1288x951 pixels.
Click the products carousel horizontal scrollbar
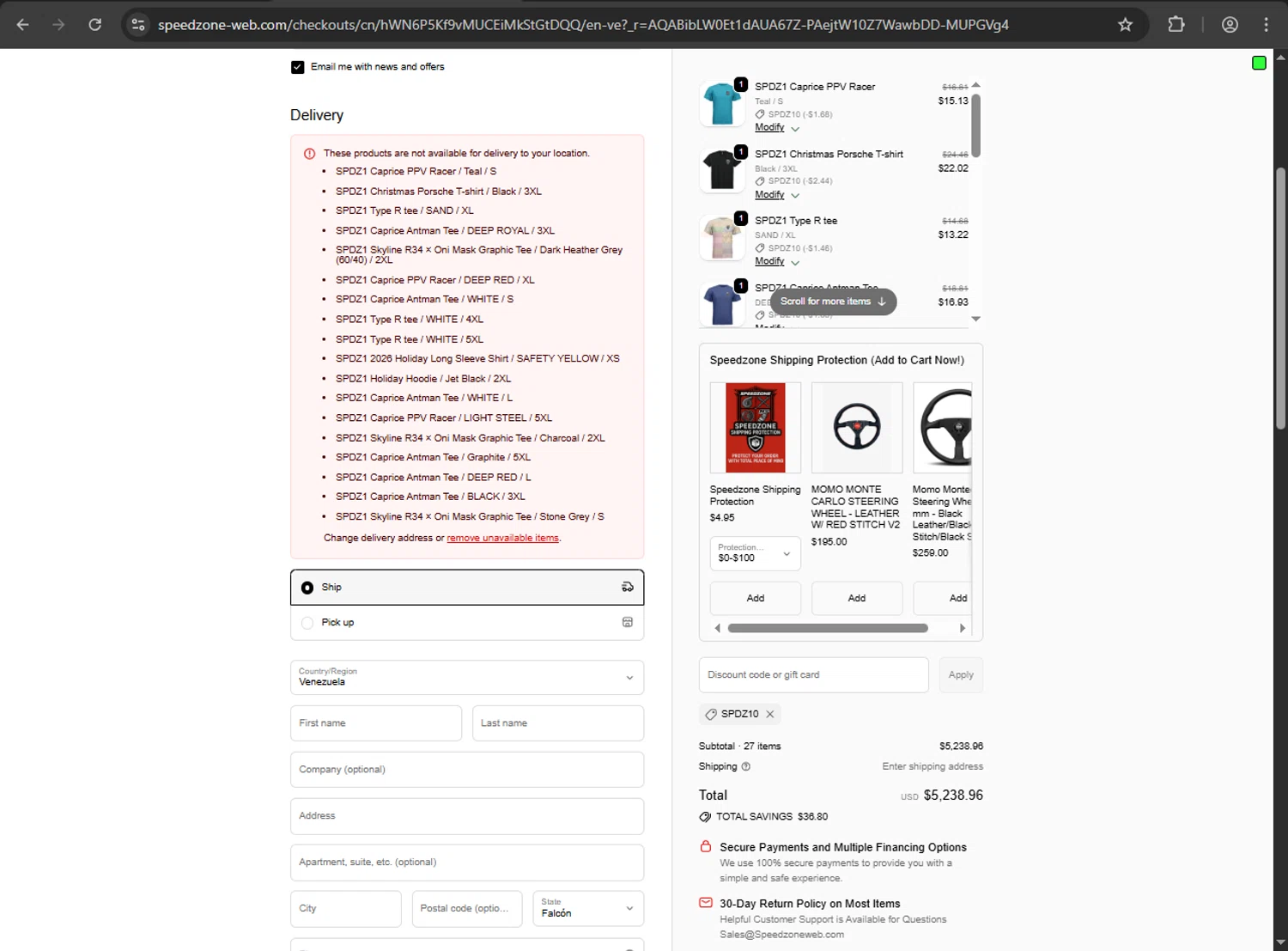[828, 628]
